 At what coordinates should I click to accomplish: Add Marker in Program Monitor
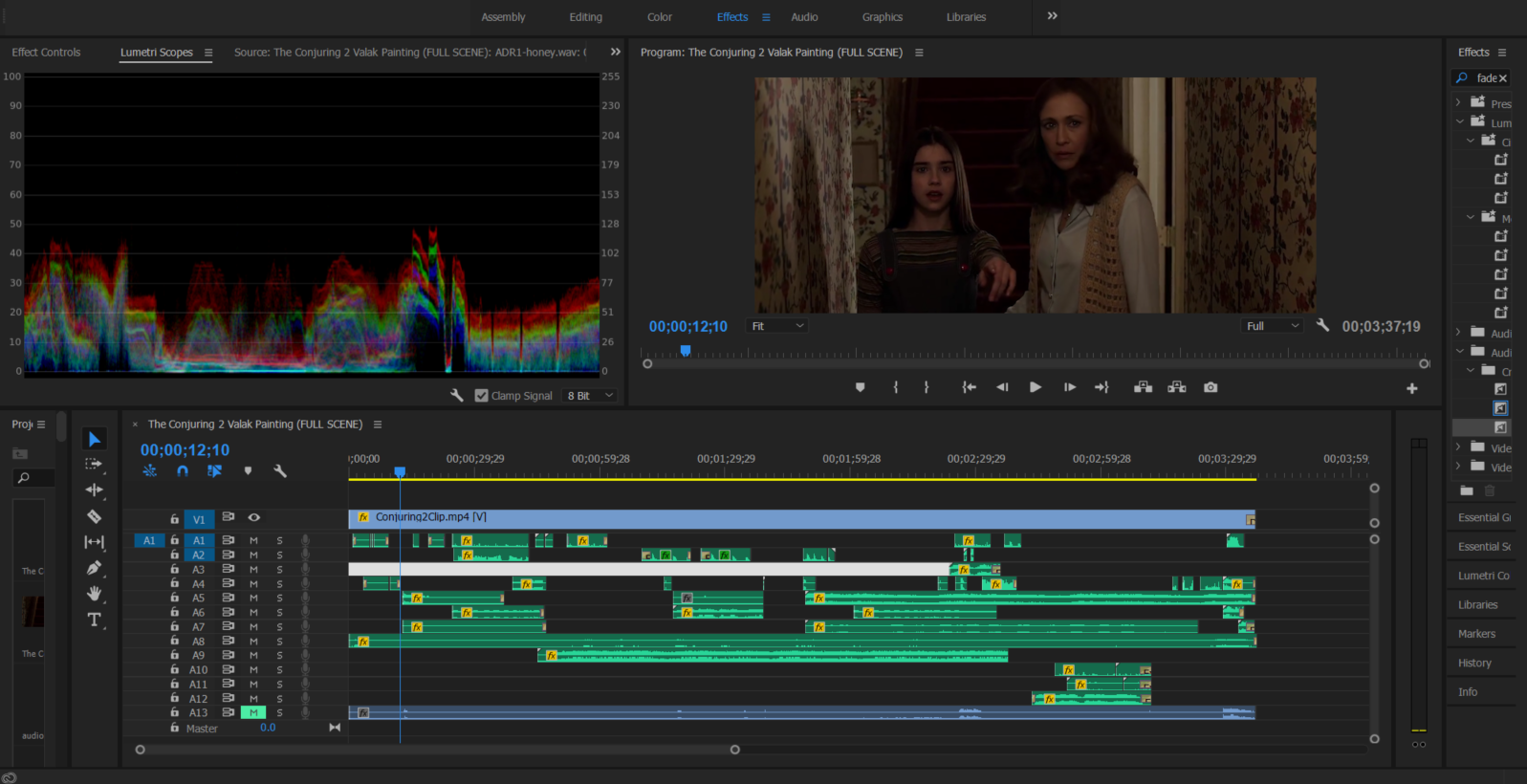coord(860,387)
